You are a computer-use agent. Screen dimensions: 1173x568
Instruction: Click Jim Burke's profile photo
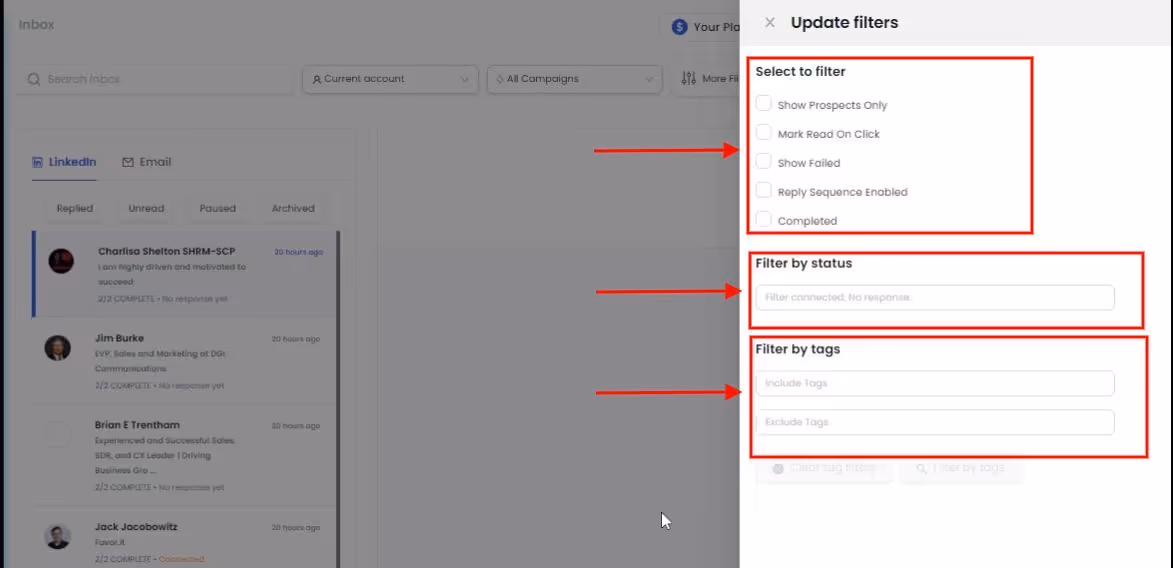pos(58,348)
